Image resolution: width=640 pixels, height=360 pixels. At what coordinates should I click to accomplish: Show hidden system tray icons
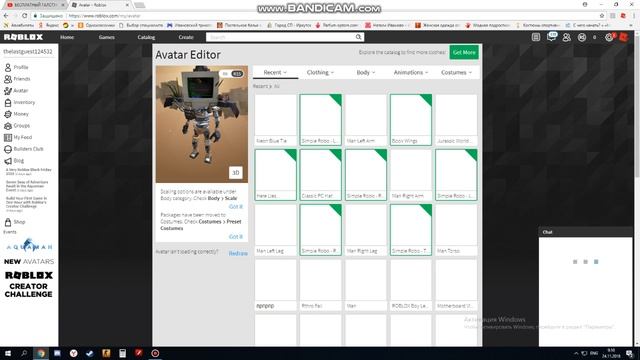pos(576,353)
